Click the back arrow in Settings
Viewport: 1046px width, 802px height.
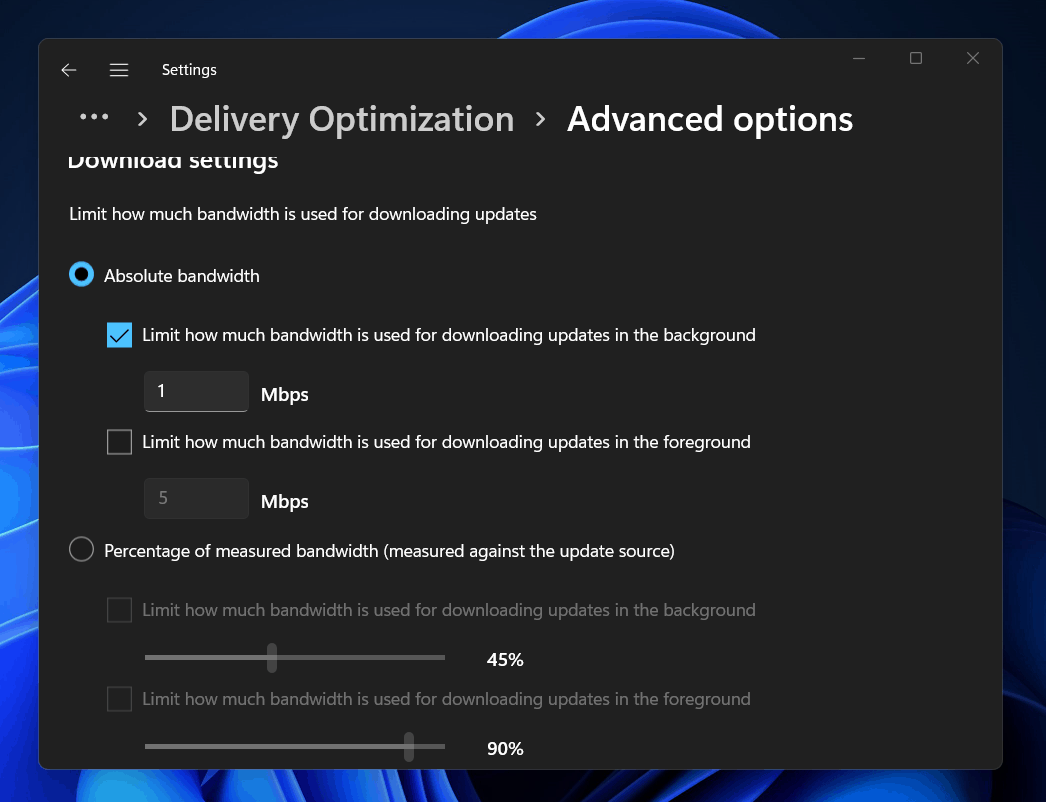click(69, 70)
